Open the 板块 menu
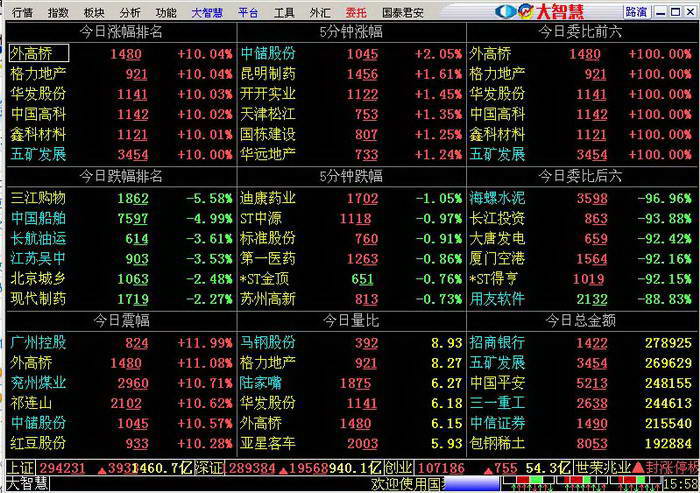This screenshot has height=493, width=700. point(94,13)
